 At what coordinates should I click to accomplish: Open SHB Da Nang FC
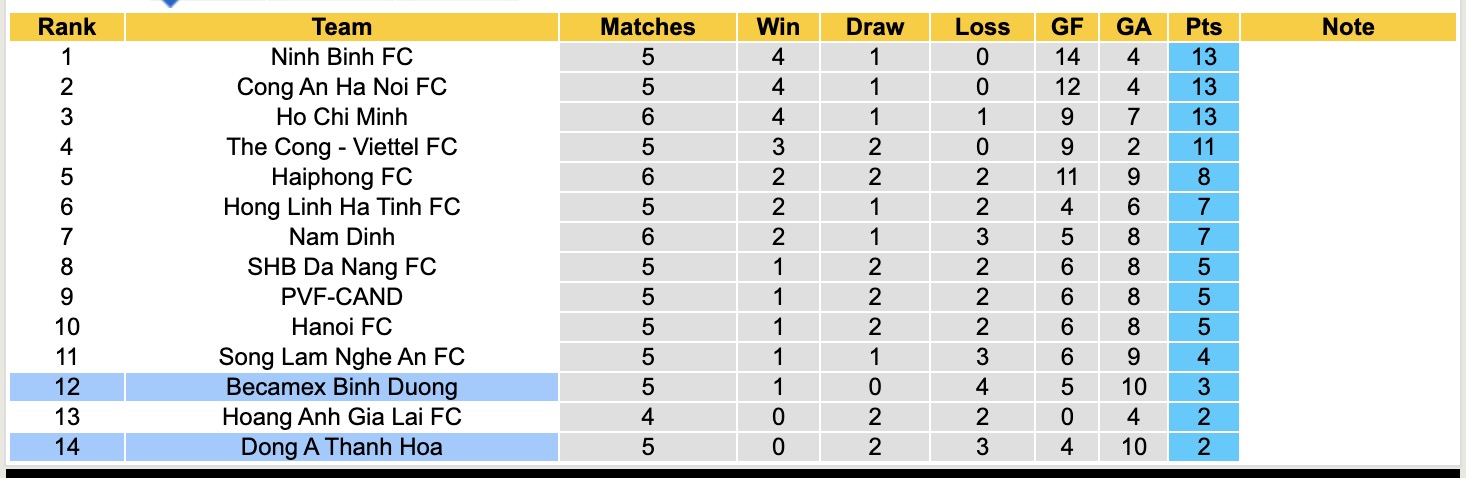click(341, 267)
